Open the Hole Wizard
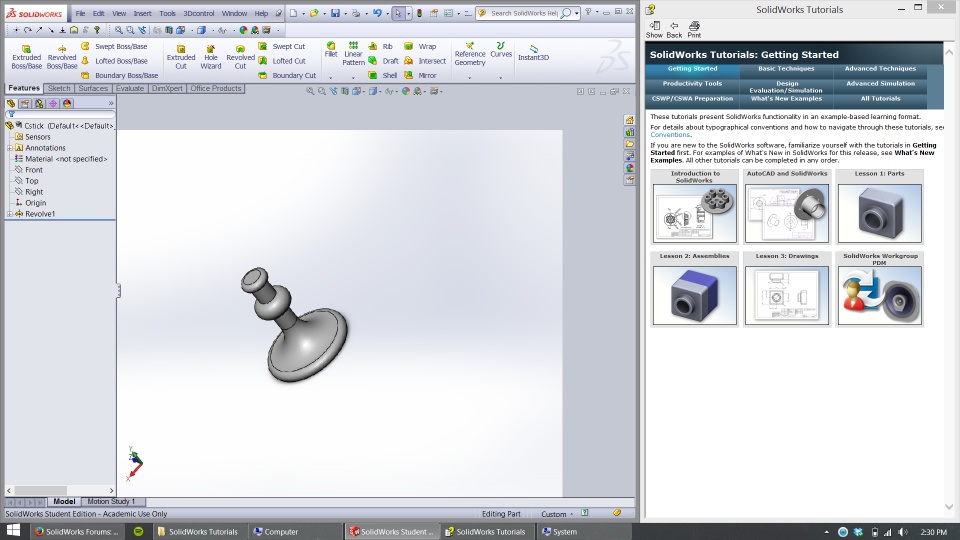 pyautogui.click(x=211, y=57)
